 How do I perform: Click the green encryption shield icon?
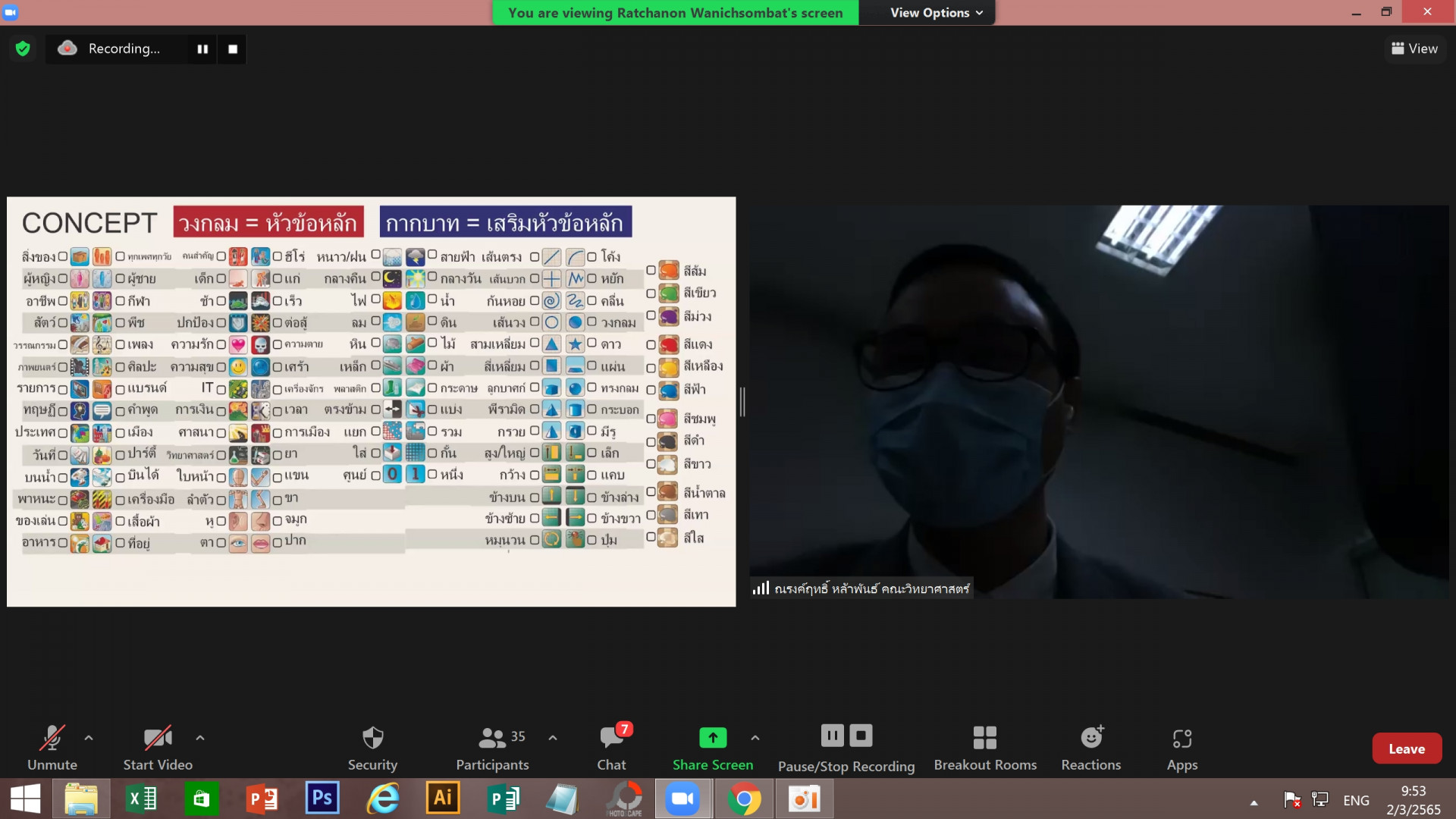pos(23,49)
